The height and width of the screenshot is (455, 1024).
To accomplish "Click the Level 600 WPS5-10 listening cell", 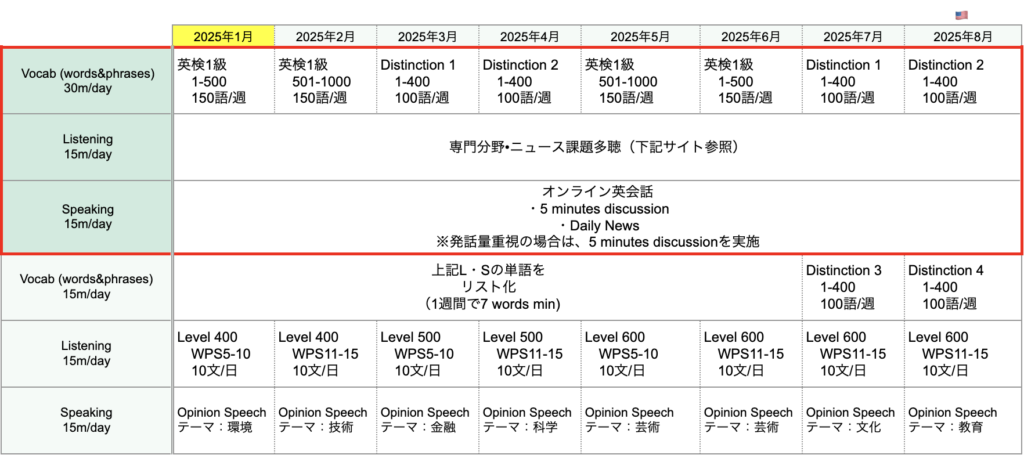I will click(640, 354).
